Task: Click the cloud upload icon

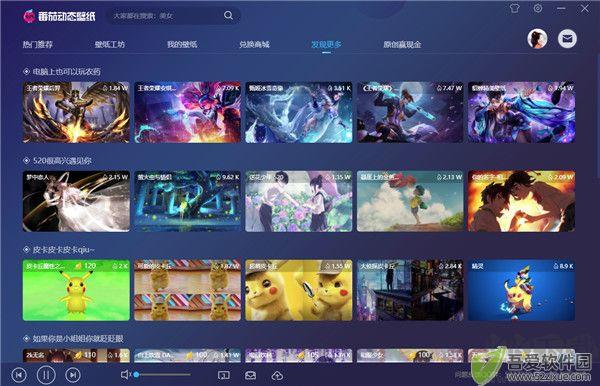Action: pyautogui.click(x=277, y=376)
